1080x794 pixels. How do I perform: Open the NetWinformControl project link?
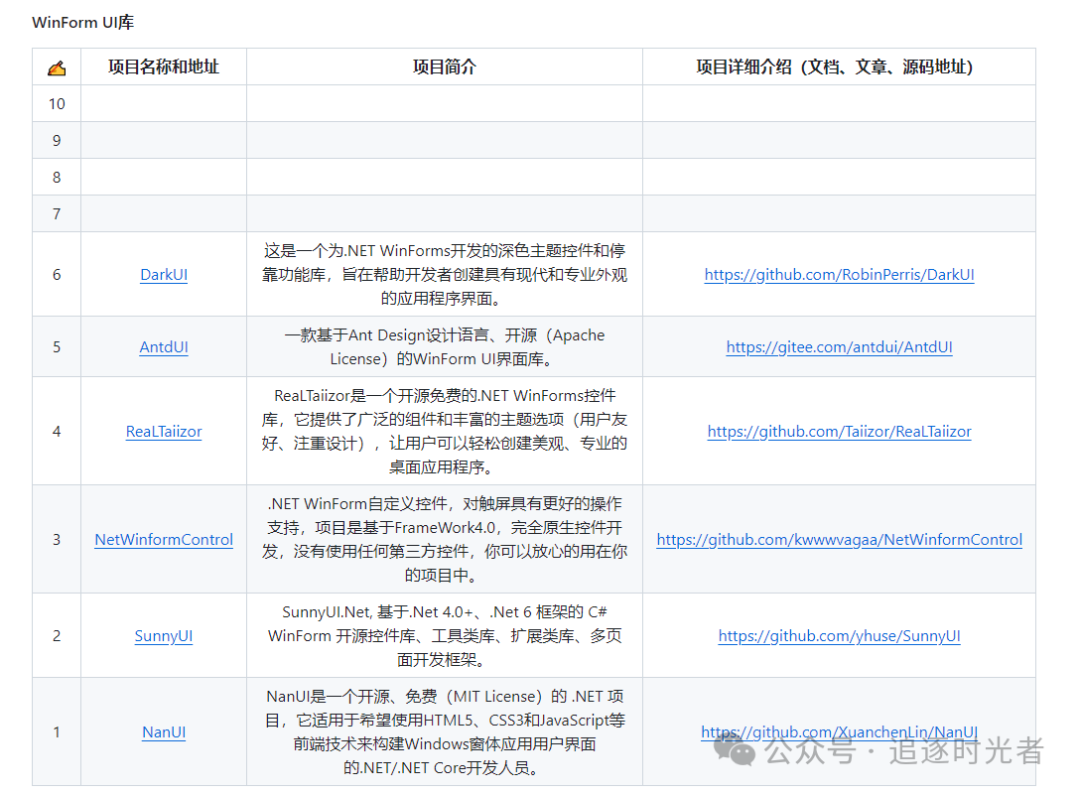(163, 539)
